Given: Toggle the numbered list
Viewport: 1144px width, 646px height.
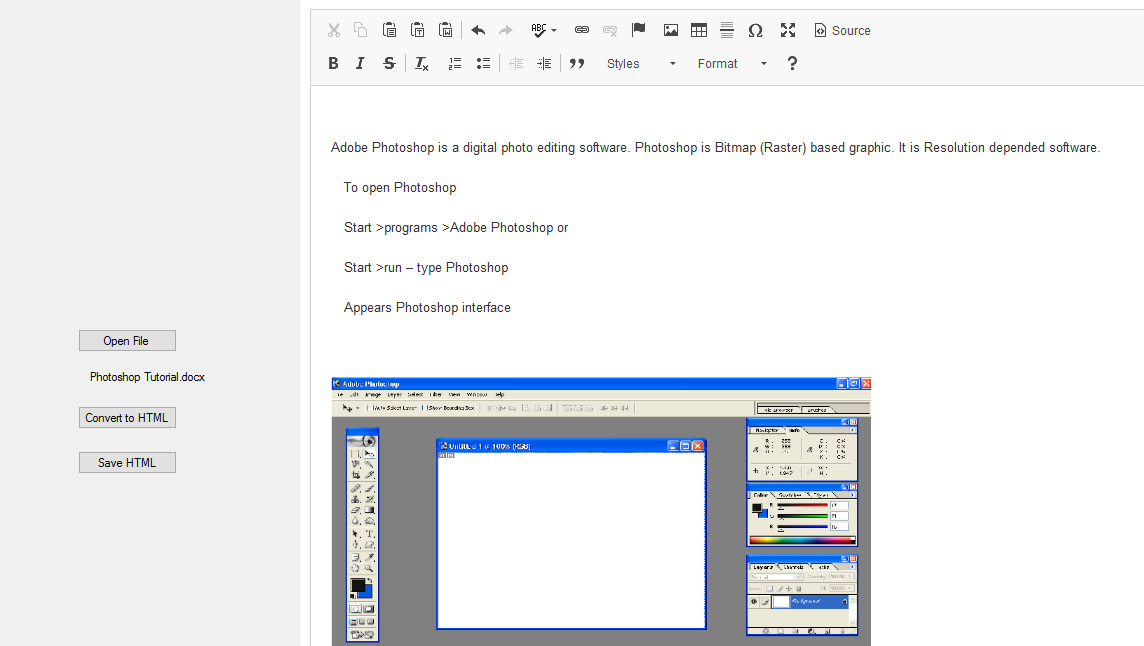Looking at the screenshot, I should pos(455,64).
